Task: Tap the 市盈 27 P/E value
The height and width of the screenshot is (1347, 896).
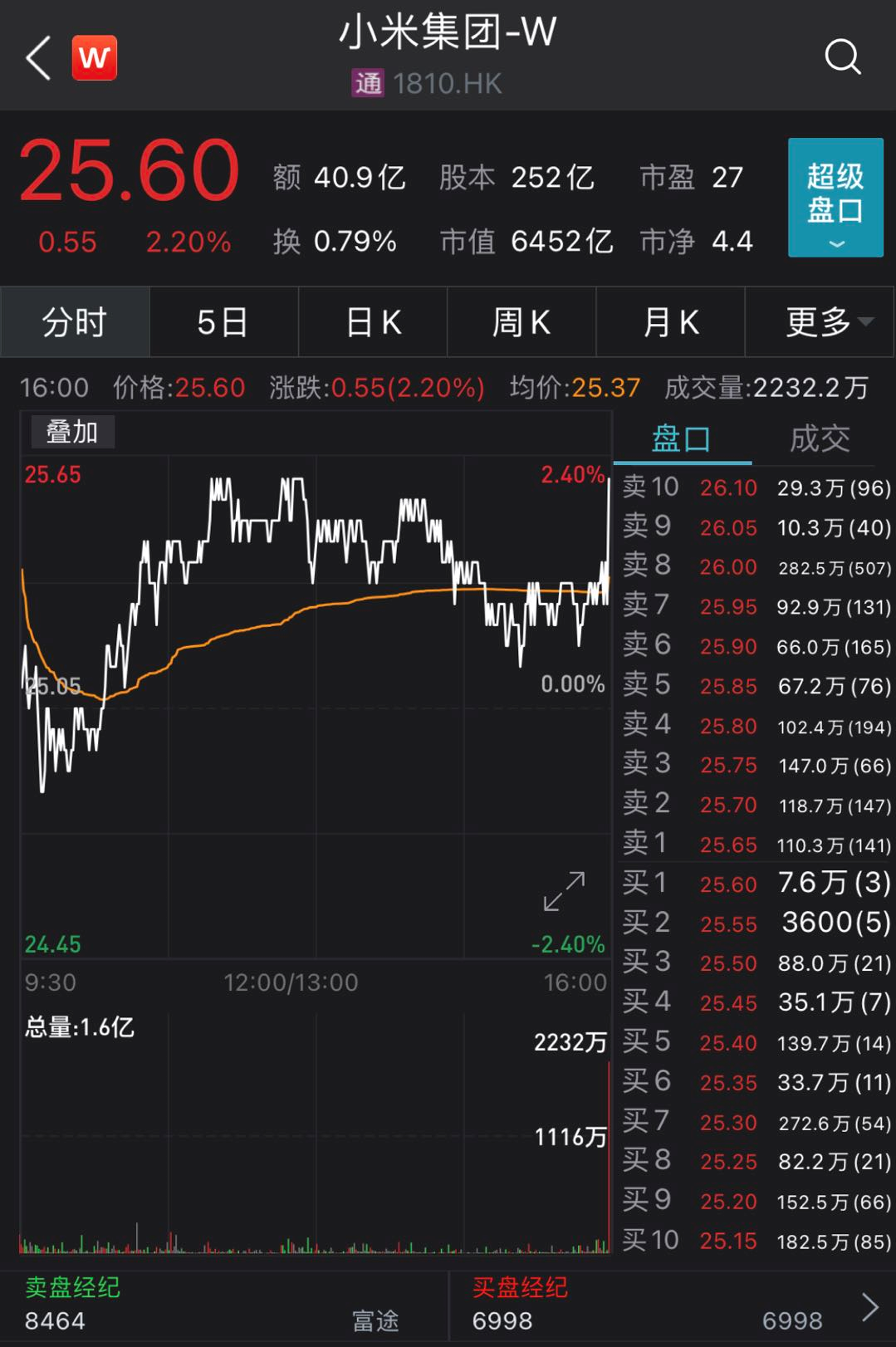Action: click(x=692, y=177)
